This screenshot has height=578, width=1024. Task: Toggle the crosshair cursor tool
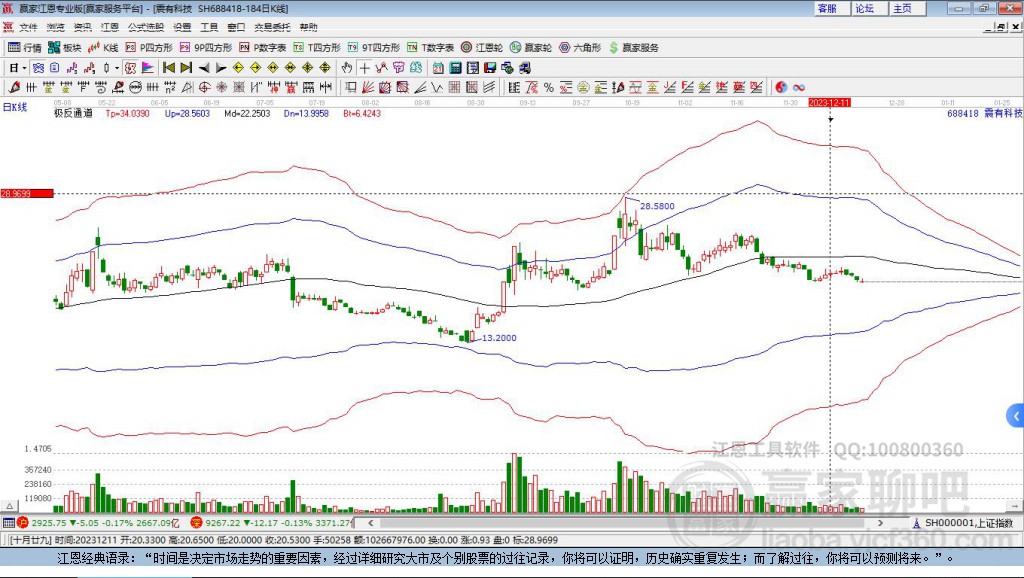(364, 68)
